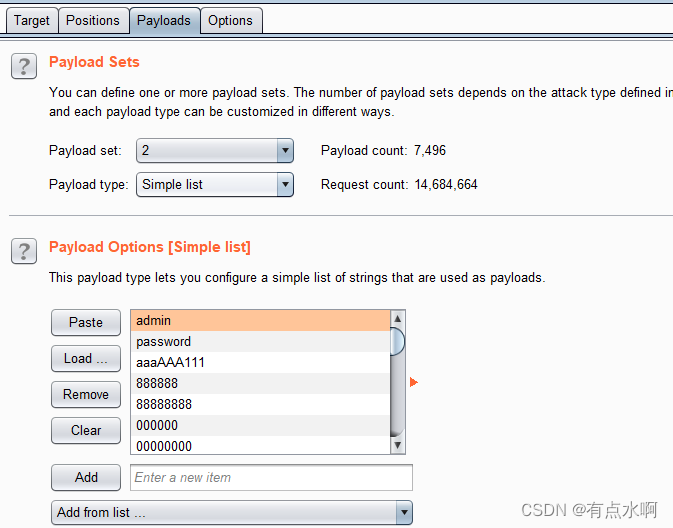Switch to the Positions tab
Screen dimensions: 673x528
pyautogui.click(x=93, y=21)
